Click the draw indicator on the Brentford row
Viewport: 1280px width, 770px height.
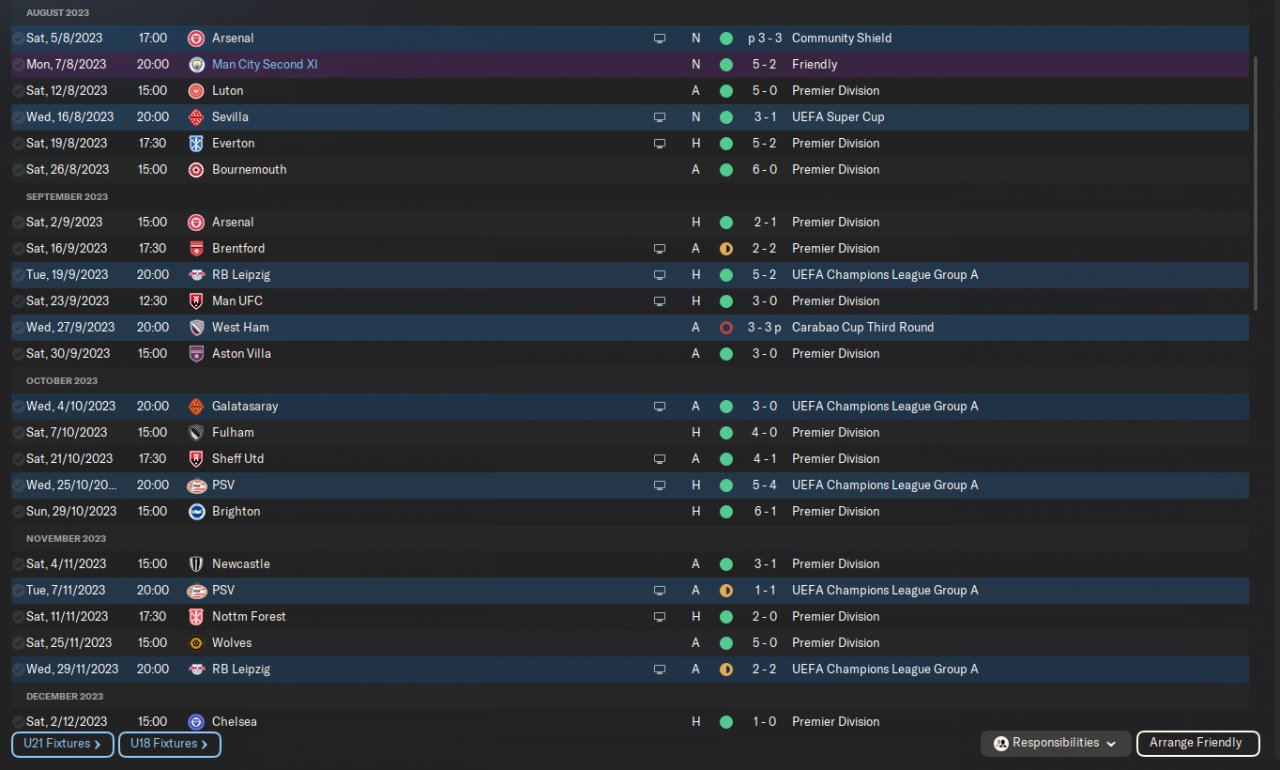(x=726, y=249)
